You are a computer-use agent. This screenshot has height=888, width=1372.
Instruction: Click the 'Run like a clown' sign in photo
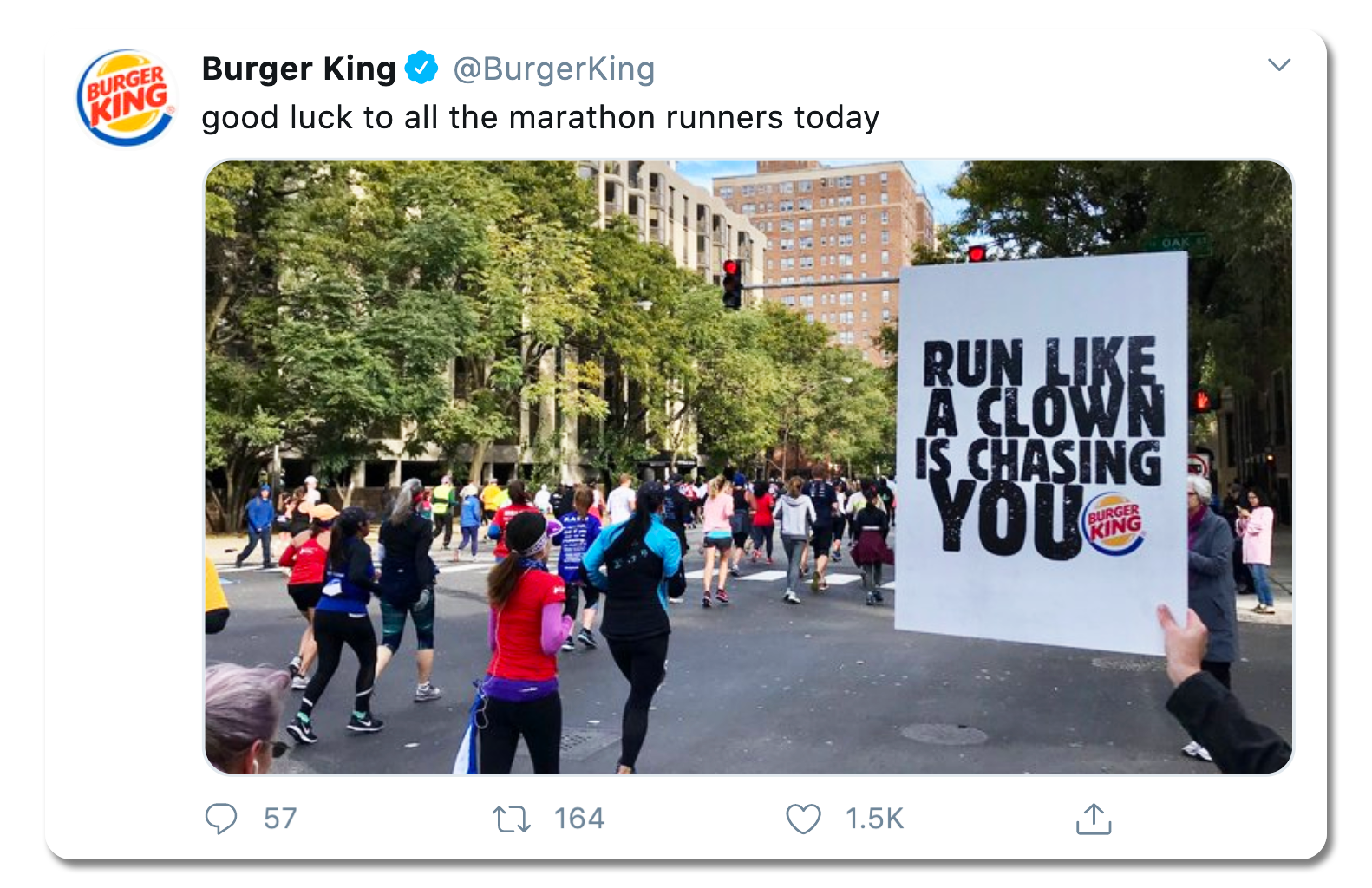click(x=1042, y=451)
